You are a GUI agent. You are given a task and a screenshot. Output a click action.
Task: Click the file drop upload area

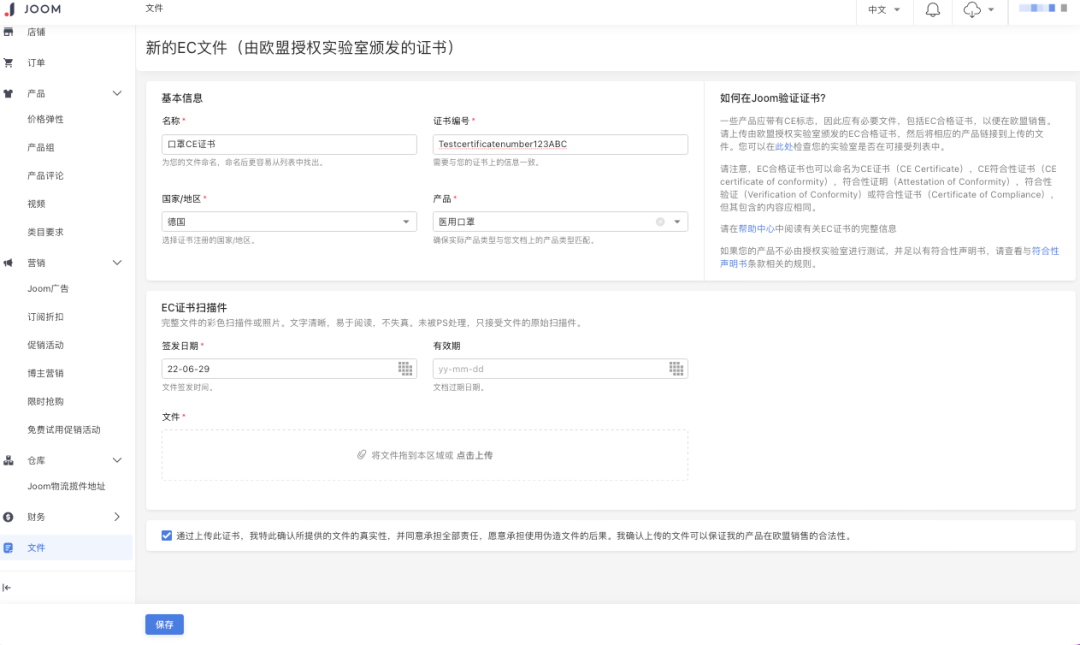[425, 455]
